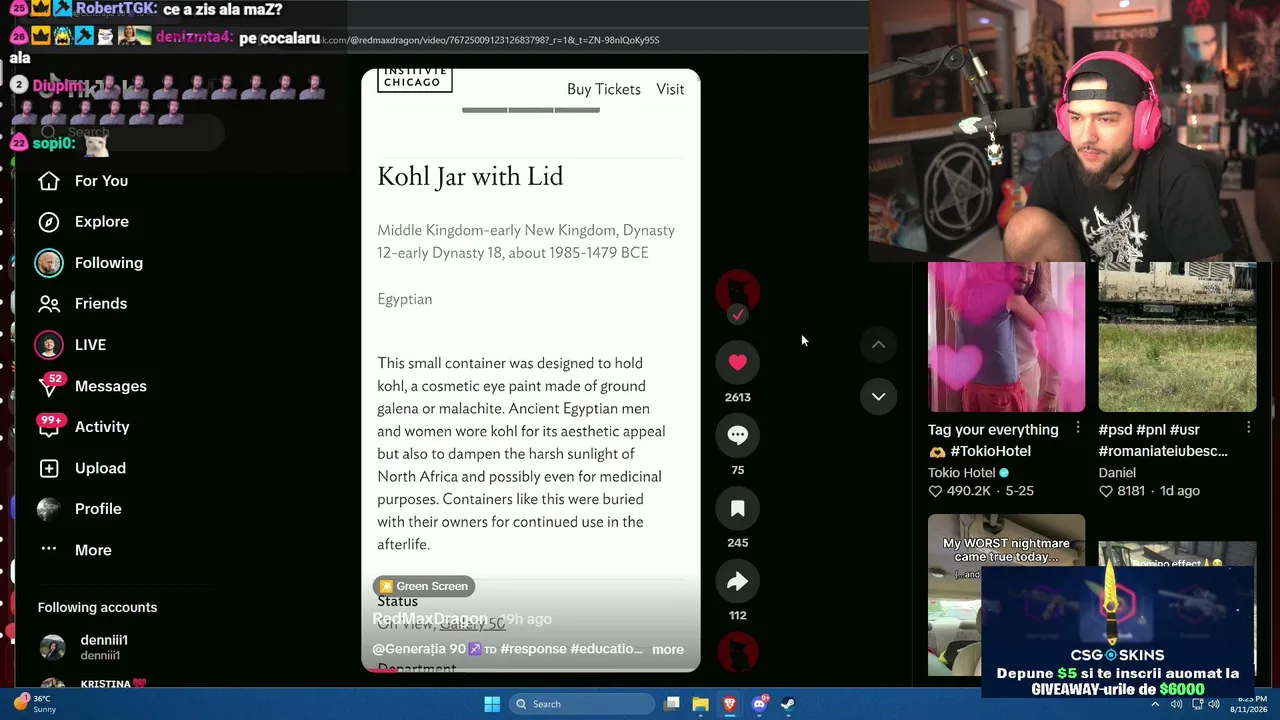Image resolution: width=1280 pixels, height=720 pixels.
Task: Open Task View on the taskbar
Action: pyautogui.click(x=672, y=704)
